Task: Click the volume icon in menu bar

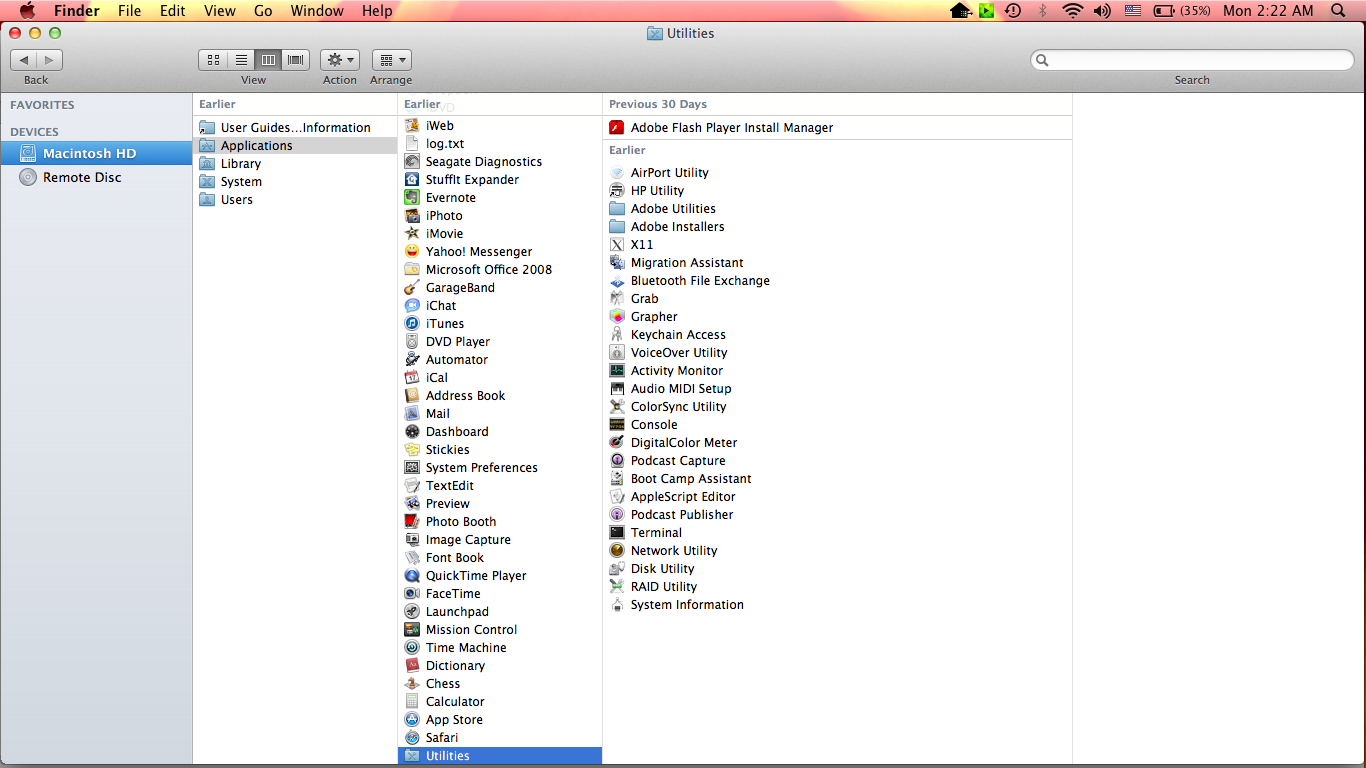Action: point(1102,11)
